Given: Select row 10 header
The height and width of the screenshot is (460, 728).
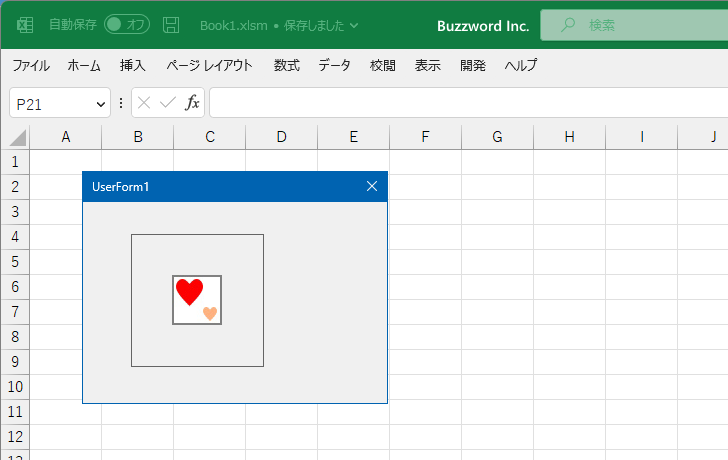Looking at the screenshot, I should coord(15,387).
